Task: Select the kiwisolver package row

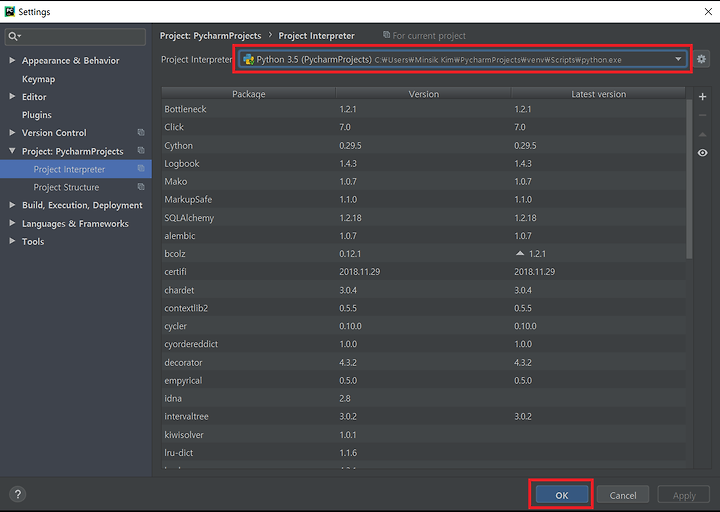Action: pyautogui.click(x=423, y=434)
